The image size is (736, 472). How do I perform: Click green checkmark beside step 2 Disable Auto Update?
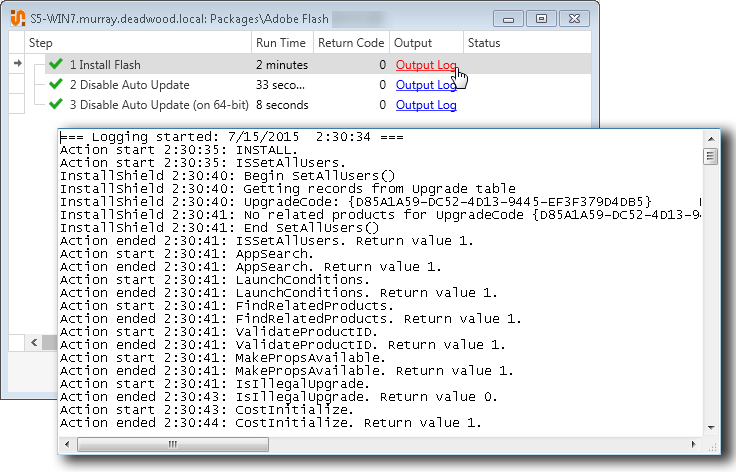pos(56,85)
